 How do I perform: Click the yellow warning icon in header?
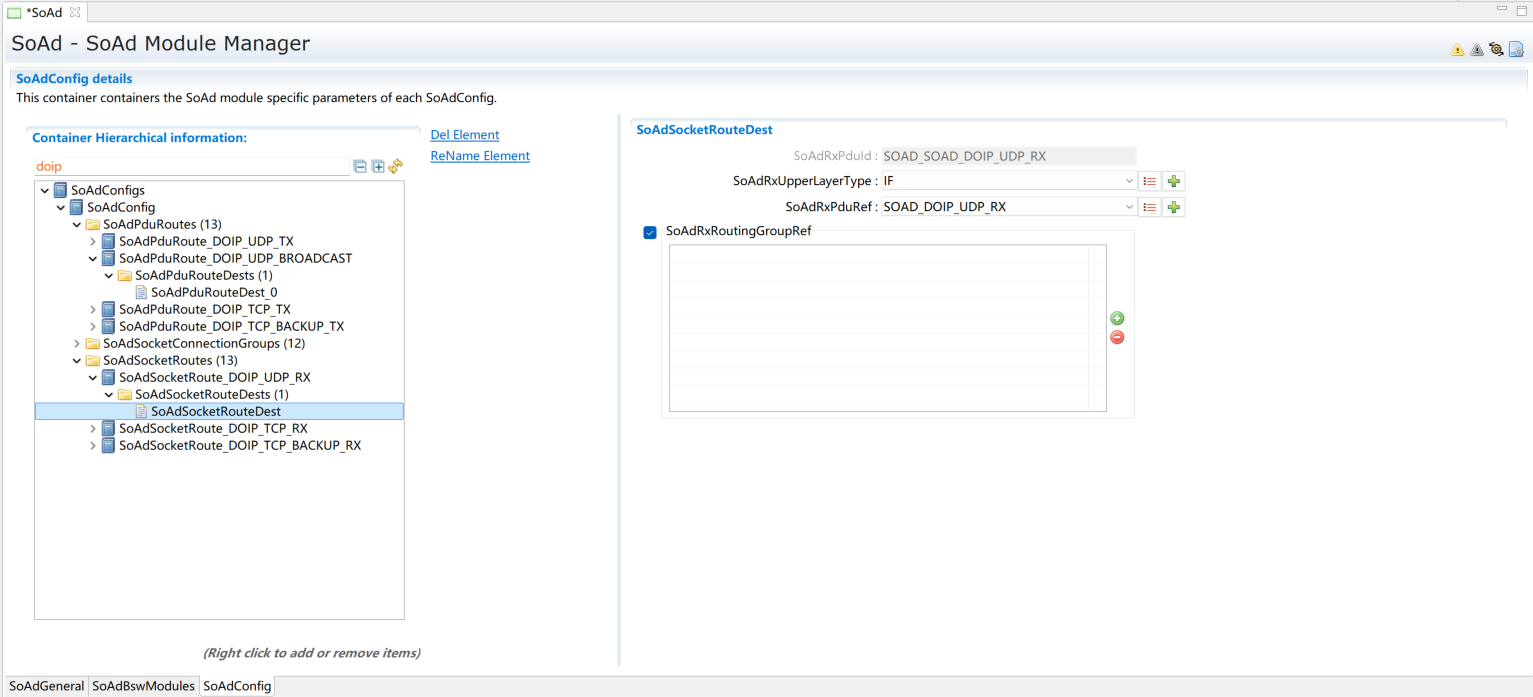[x=1457, y=49]
